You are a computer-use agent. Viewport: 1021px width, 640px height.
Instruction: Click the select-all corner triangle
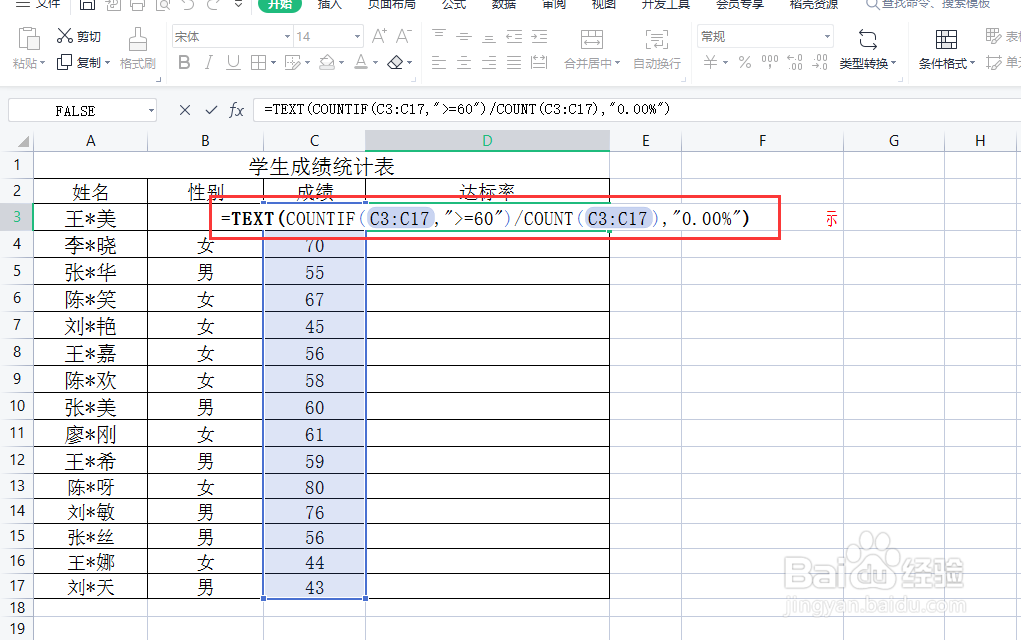pyautogui.click(x=23, y=141)
